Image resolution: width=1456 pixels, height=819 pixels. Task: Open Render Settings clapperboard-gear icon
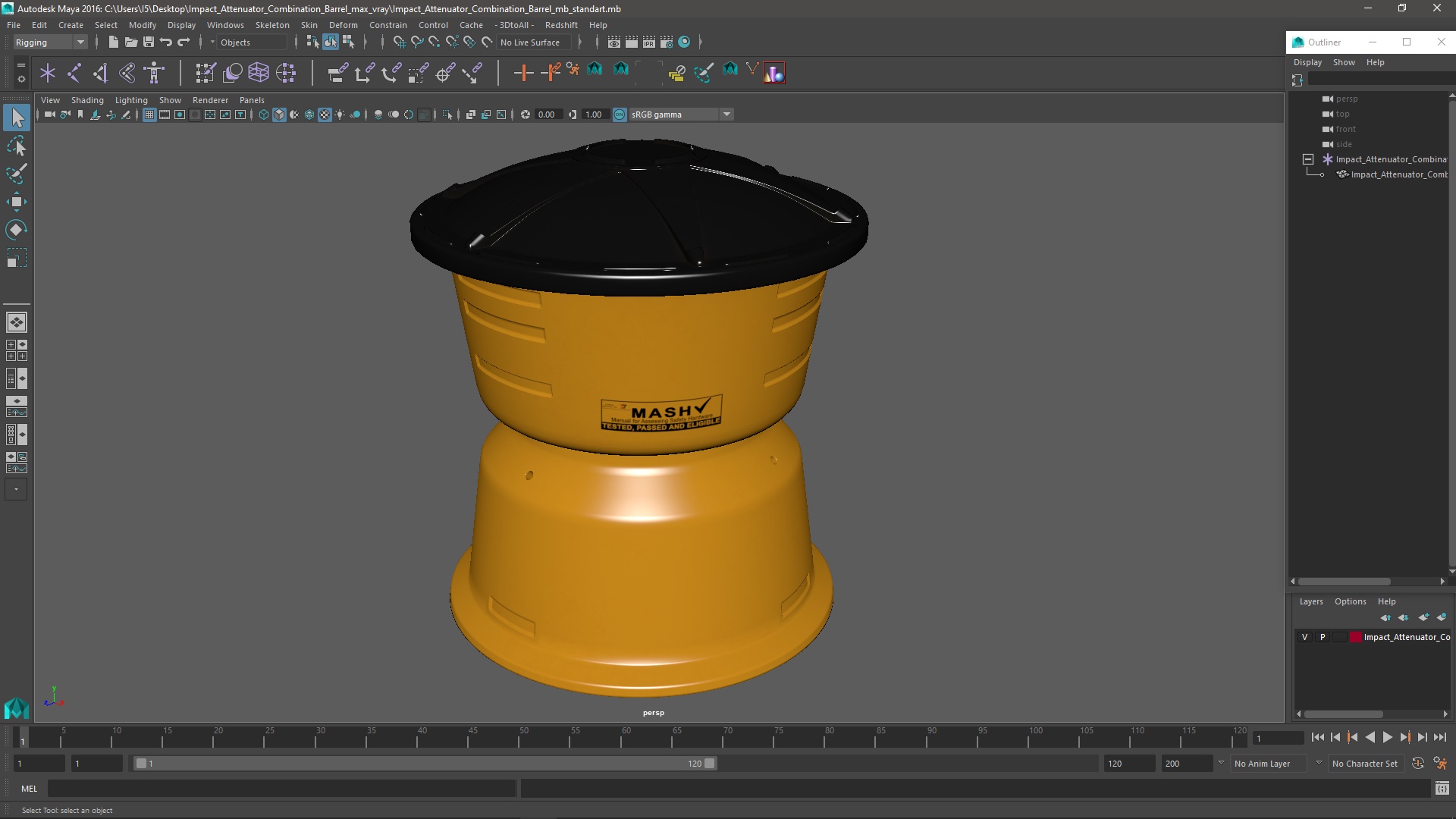point(667,42)
